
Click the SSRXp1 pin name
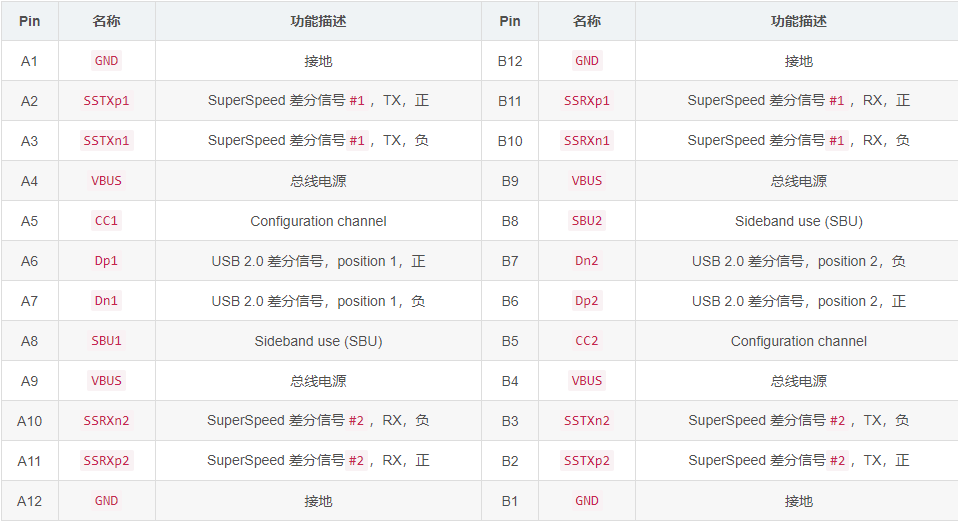pyautogui.click(x=587, y=101)
